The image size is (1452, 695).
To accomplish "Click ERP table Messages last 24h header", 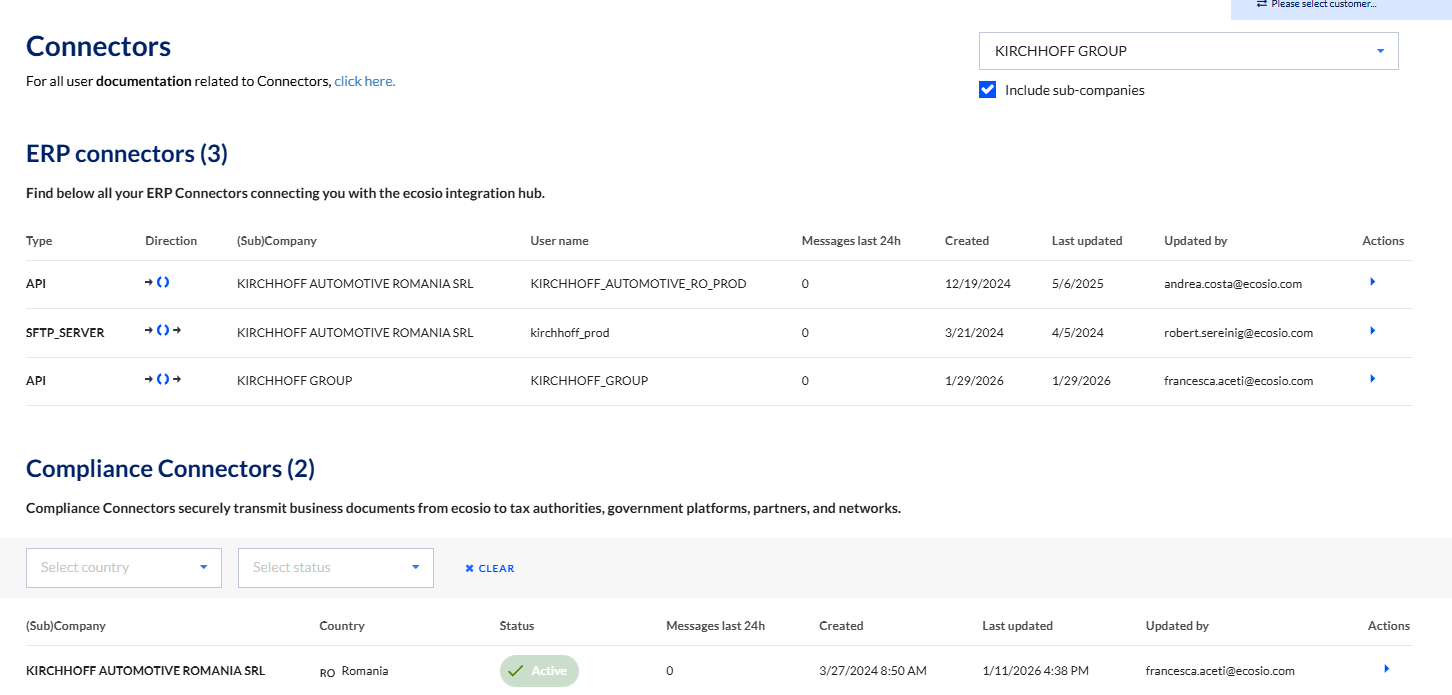I will pyautogui.click(x=851, y=241).
